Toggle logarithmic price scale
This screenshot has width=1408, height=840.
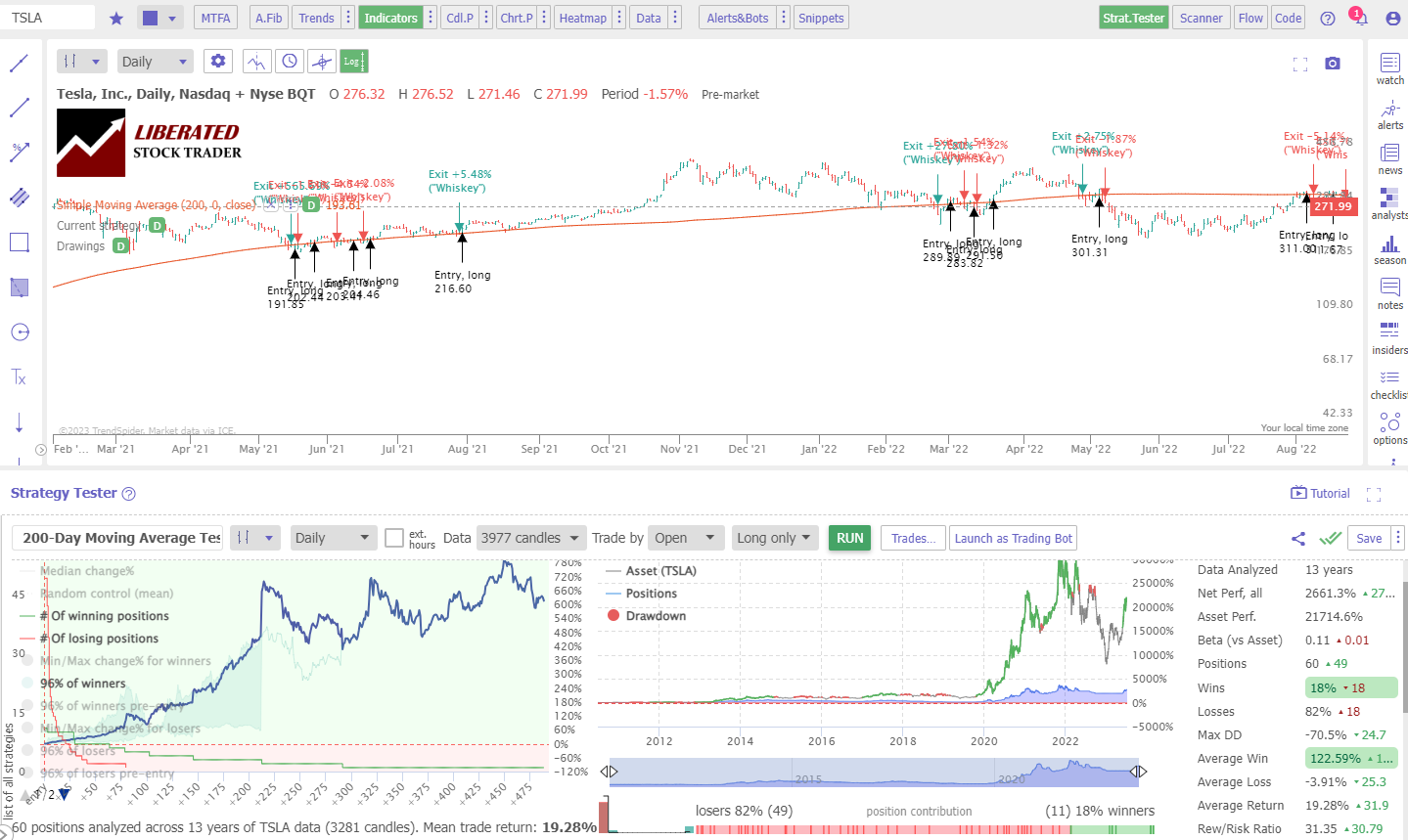pyautogui.click(x=353, y=61)
